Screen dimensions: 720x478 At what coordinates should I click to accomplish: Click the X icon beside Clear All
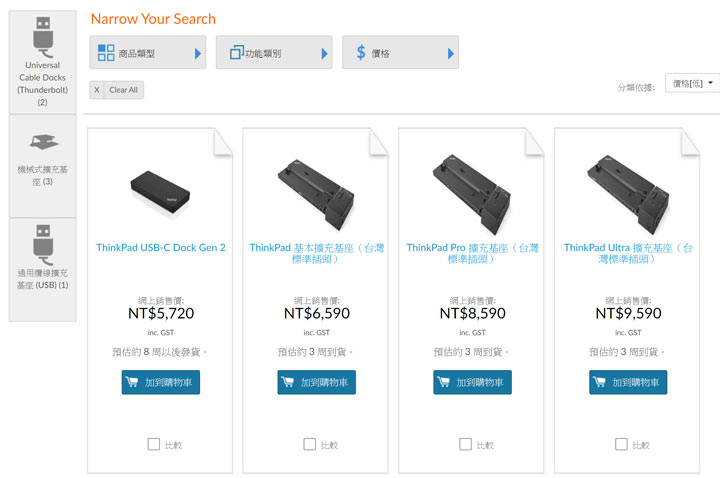coord(97,90)
